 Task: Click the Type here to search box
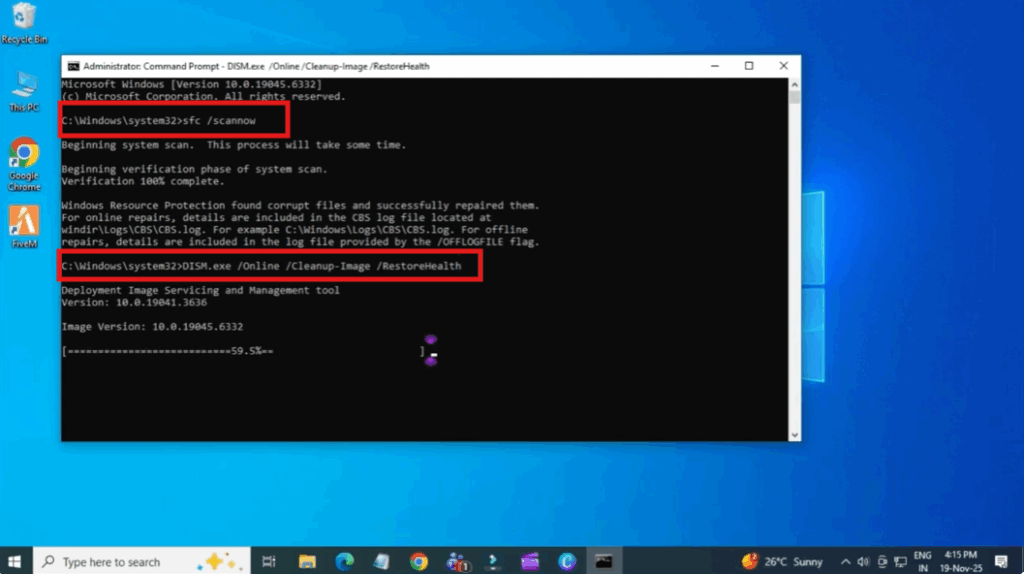[x=142, y=562]
